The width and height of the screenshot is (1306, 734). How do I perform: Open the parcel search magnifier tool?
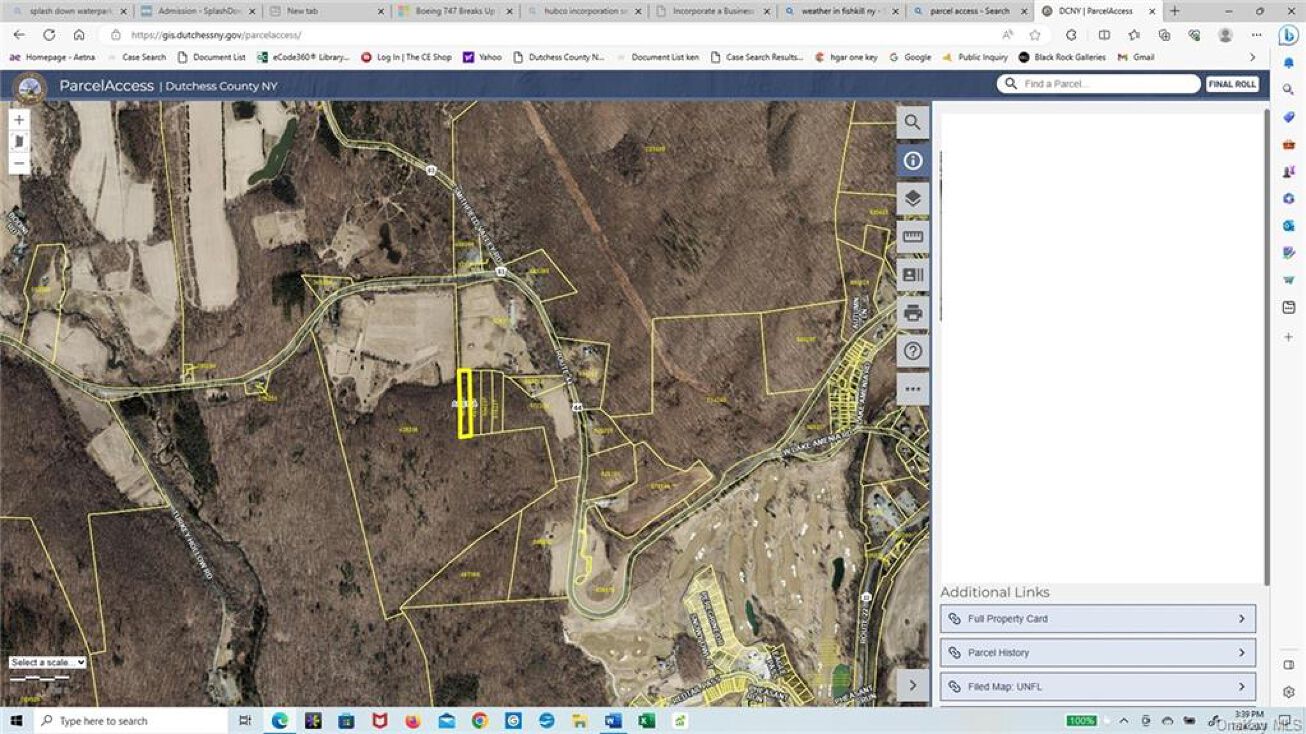[911, 122]
